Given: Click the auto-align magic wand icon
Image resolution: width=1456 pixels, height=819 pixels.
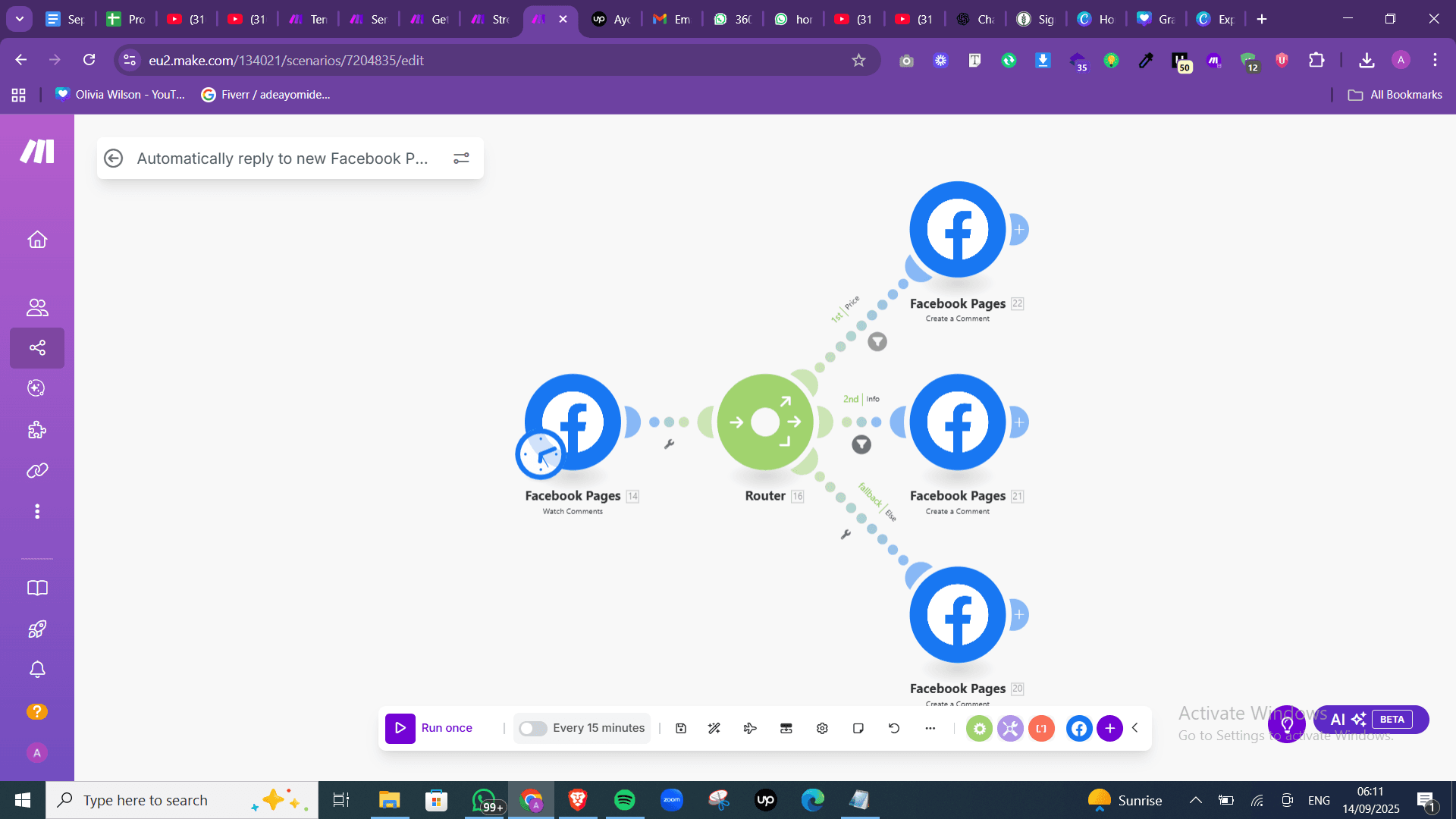Looking at the screenshot, I should tap(714, 729).
